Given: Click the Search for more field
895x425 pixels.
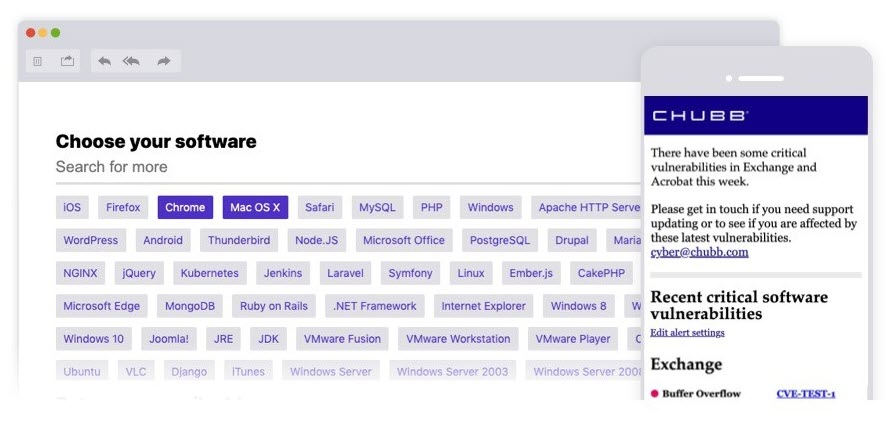Looking at the screenshot, I should (300, 167).
